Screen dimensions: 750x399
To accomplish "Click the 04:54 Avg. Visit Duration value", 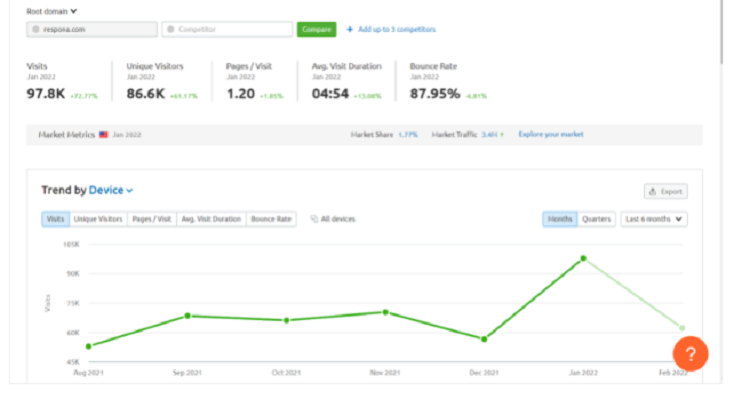I will 330,93.
